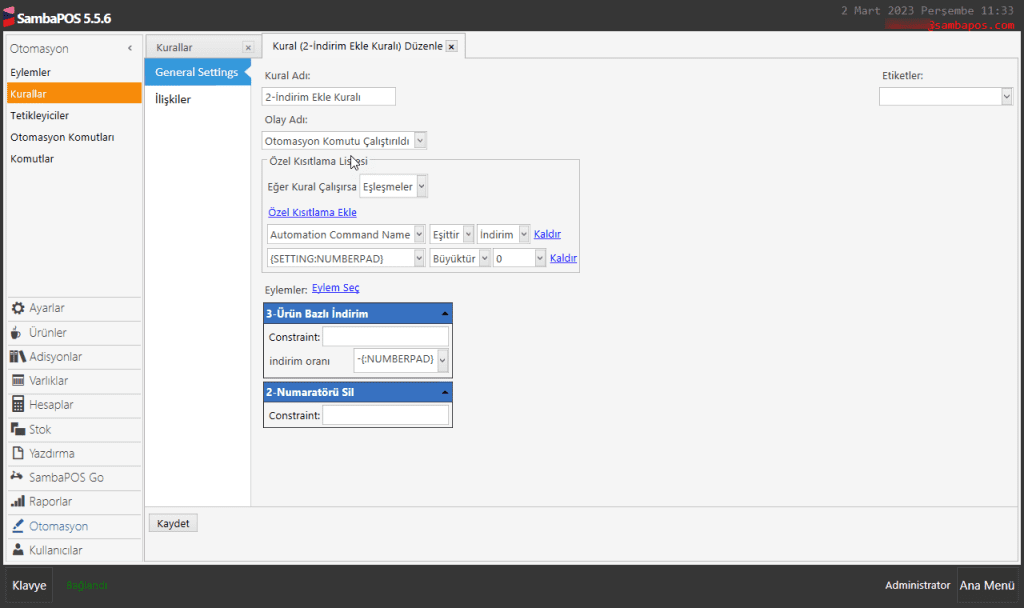Open the Stok truck icon

pos(18,429)
